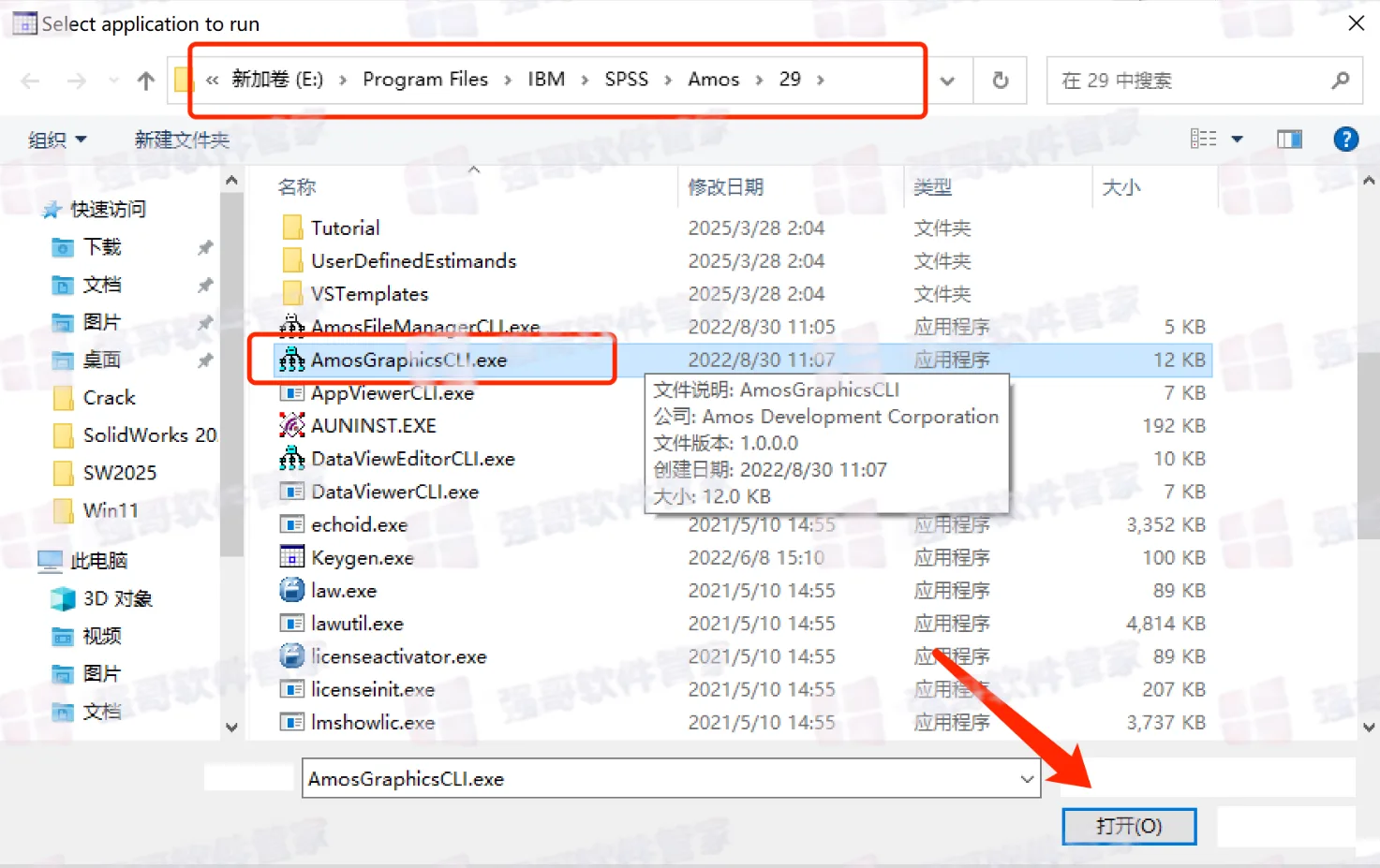
Task: Click the search magnifier icon
Action: [1340, 81]
